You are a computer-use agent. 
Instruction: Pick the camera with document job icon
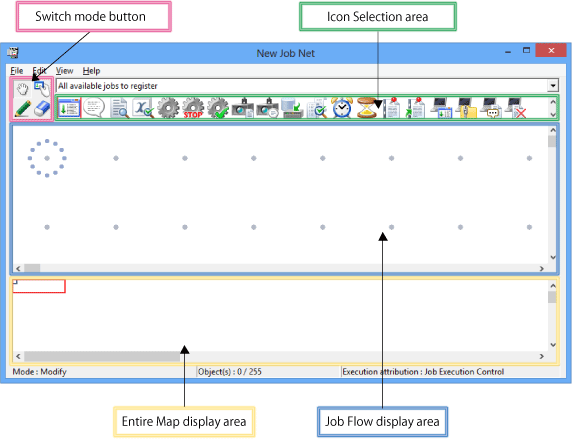pyautogui.click(x=243, y=108)
